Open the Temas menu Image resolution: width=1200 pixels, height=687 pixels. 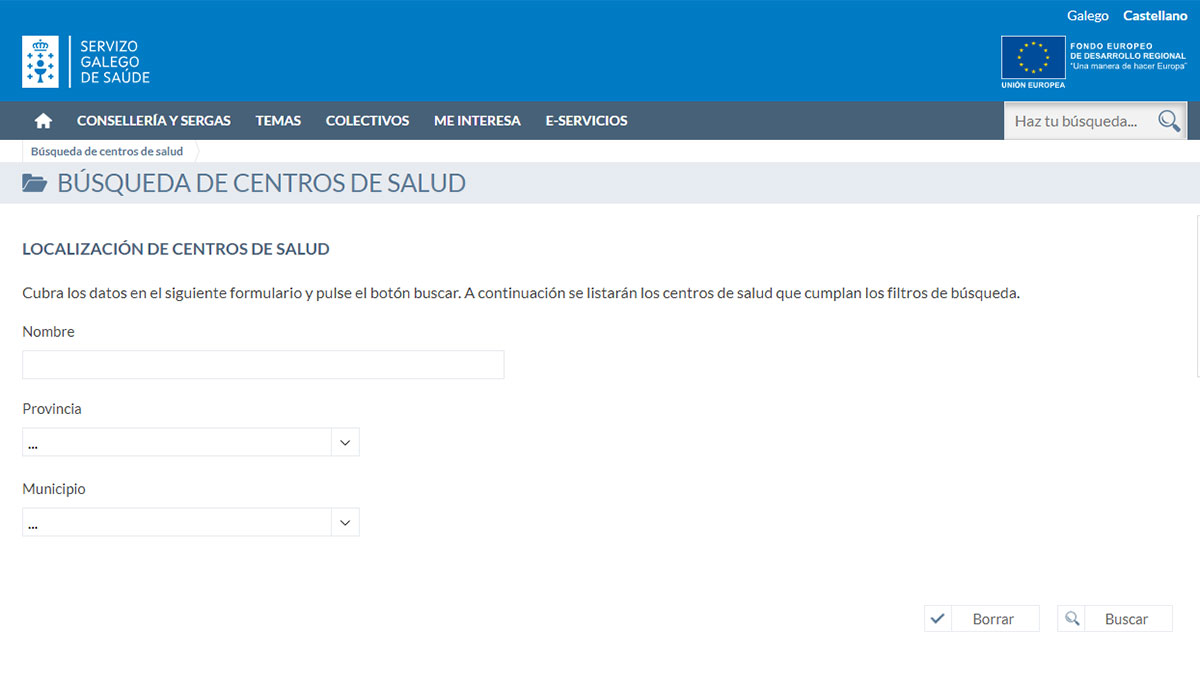(x=278, y=121)
